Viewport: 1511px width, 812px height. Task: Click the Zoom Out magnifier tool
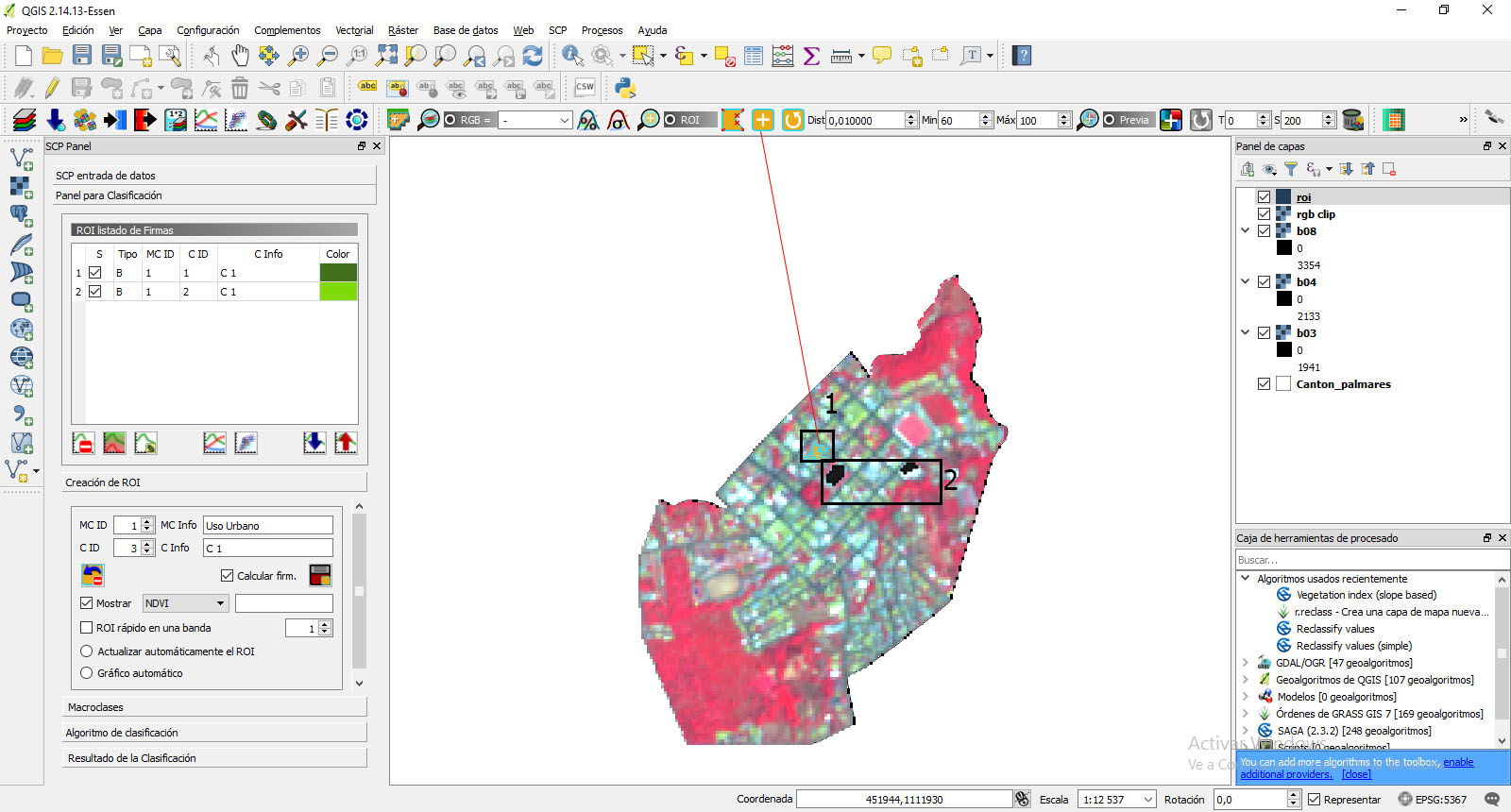coord(328,56)
